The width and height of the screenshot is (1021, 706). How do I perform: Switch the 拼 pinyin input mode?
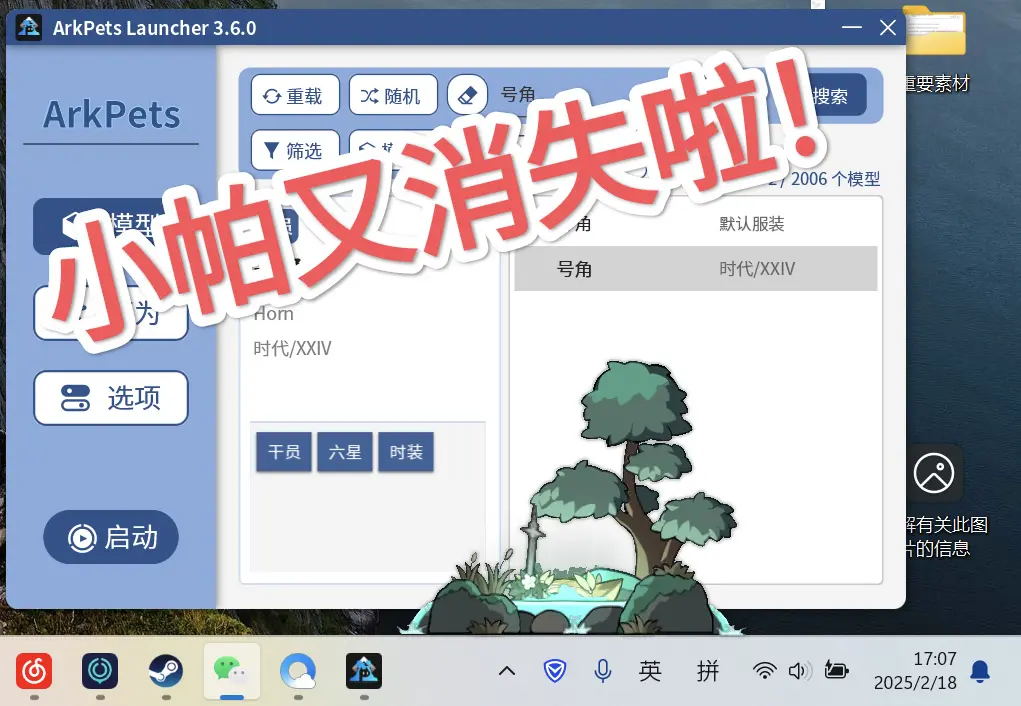[708, 671]
